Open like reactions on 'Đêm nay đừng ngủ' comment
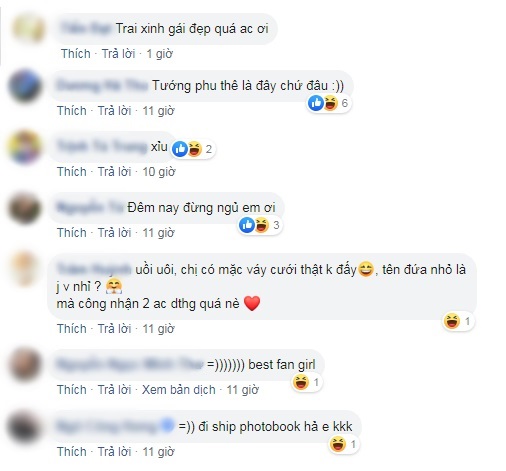Image resolution: width=506 pixels, height=471 pixels. [247, 225]
